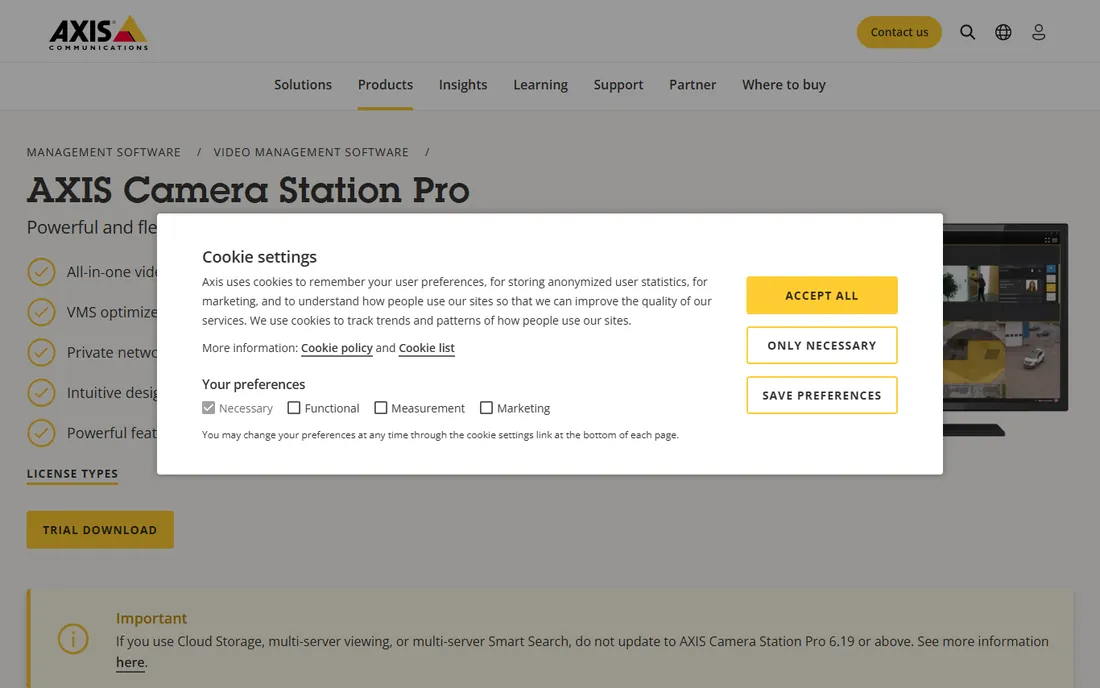This screenshot has width=1100, height=688.
Task: Enable the Marketing cookies checkbox
Action: click(486, 407)
